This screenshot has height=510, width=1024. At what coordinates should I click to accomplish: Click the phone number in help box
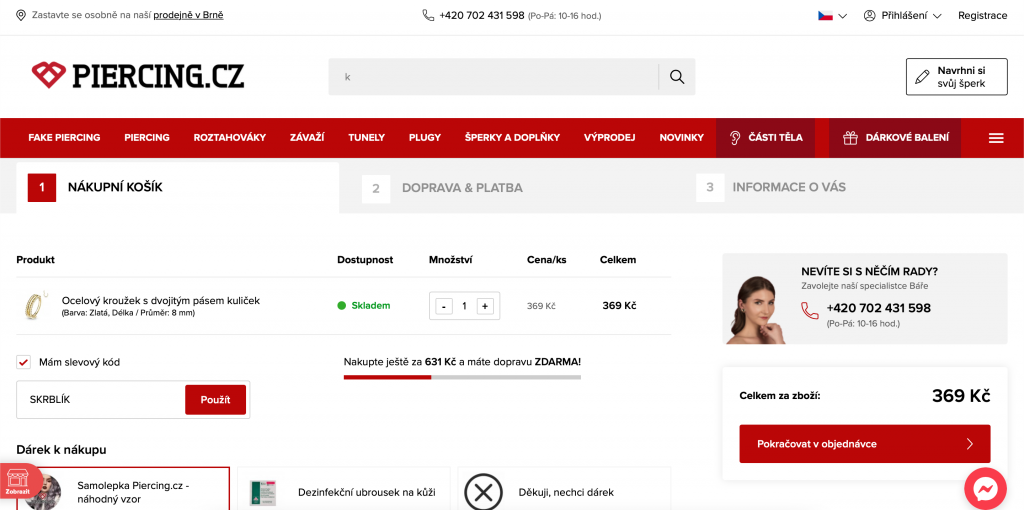[878, 308]
